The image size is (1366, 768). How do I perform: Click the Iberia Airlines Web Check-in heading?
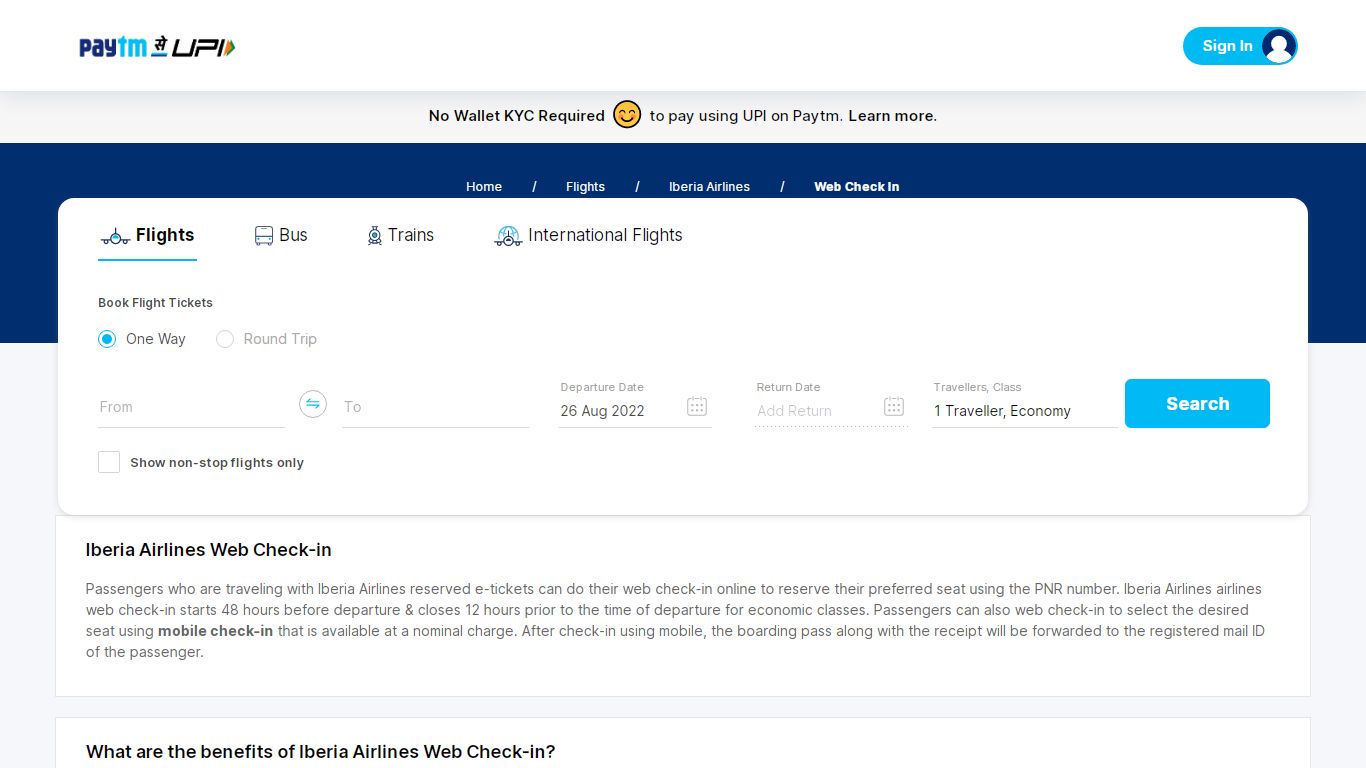pyautogui.click(x=209, y=550)
